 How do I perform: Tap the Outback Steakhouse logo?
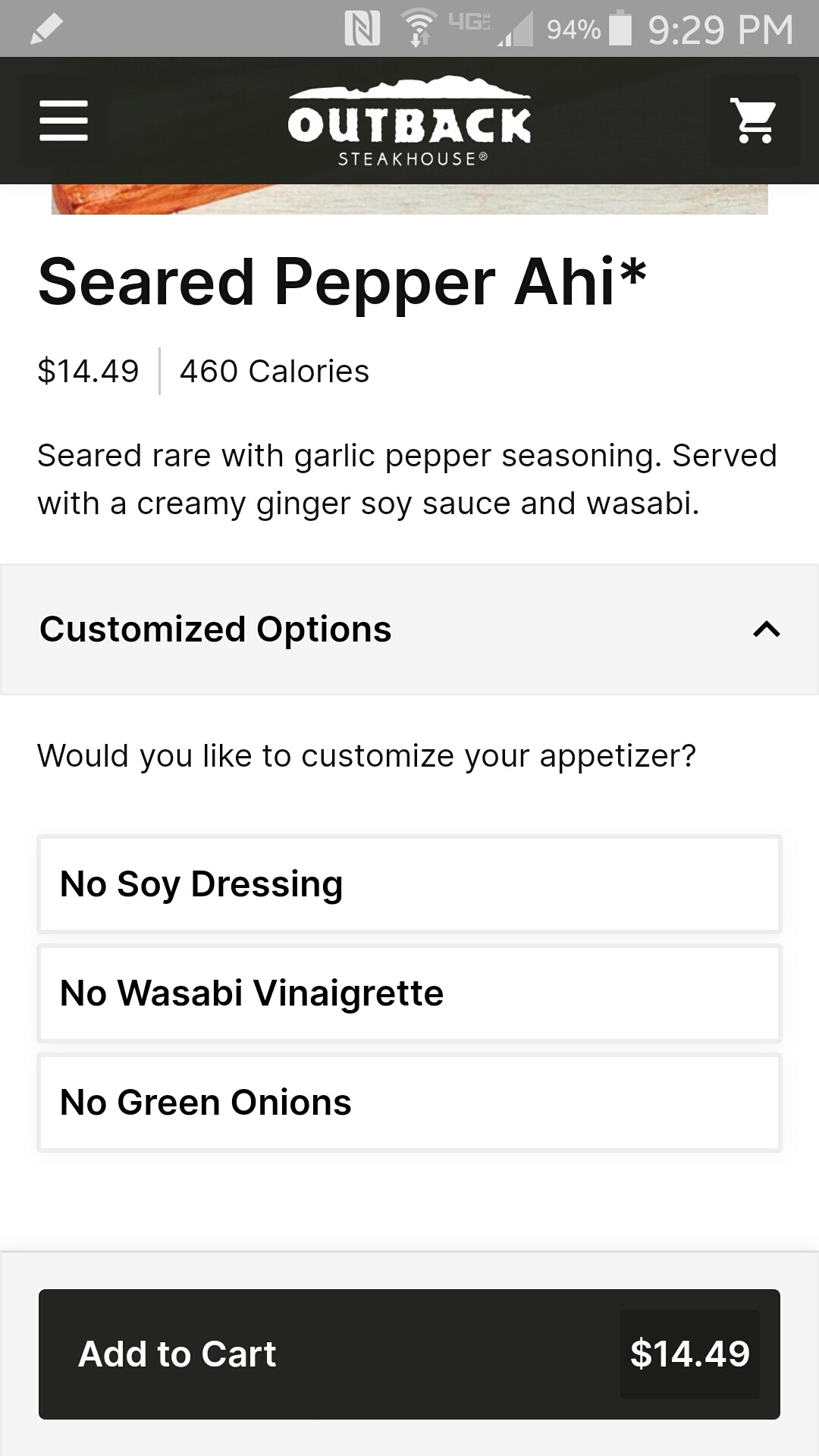click(x=409, y=121)
